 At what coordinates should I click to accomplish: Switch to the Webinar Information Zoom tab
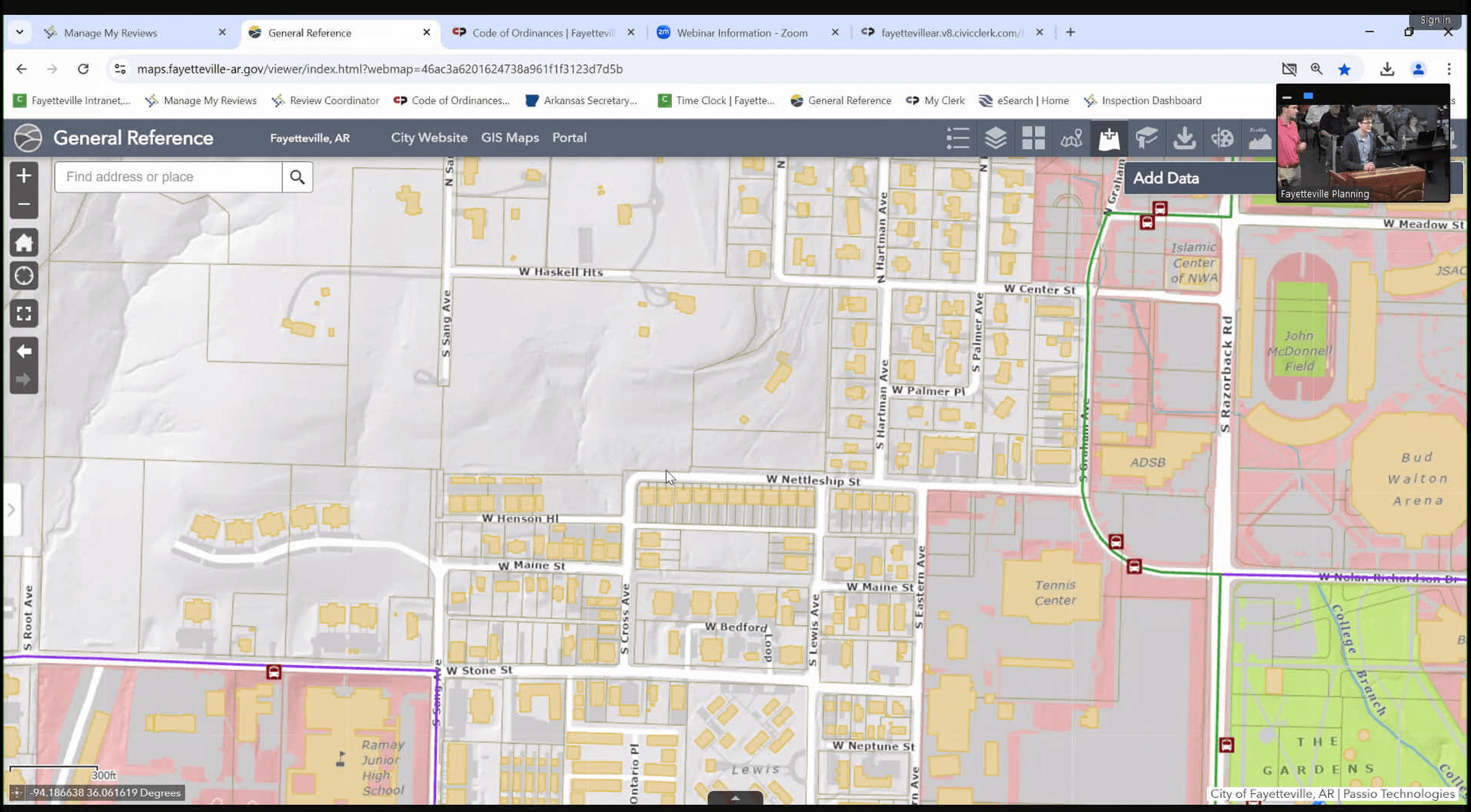740,32
